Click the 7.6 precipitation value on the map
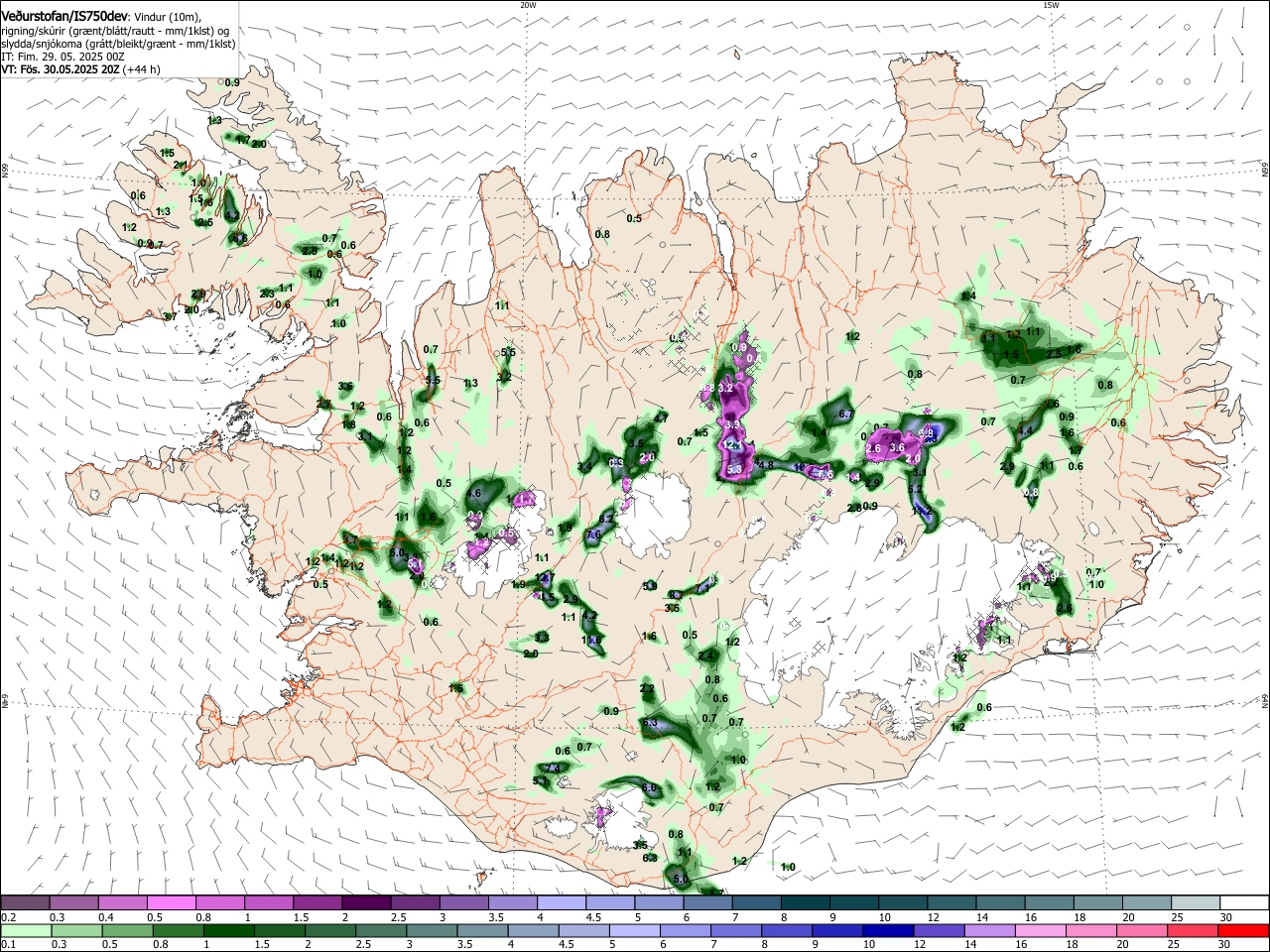 594,535
